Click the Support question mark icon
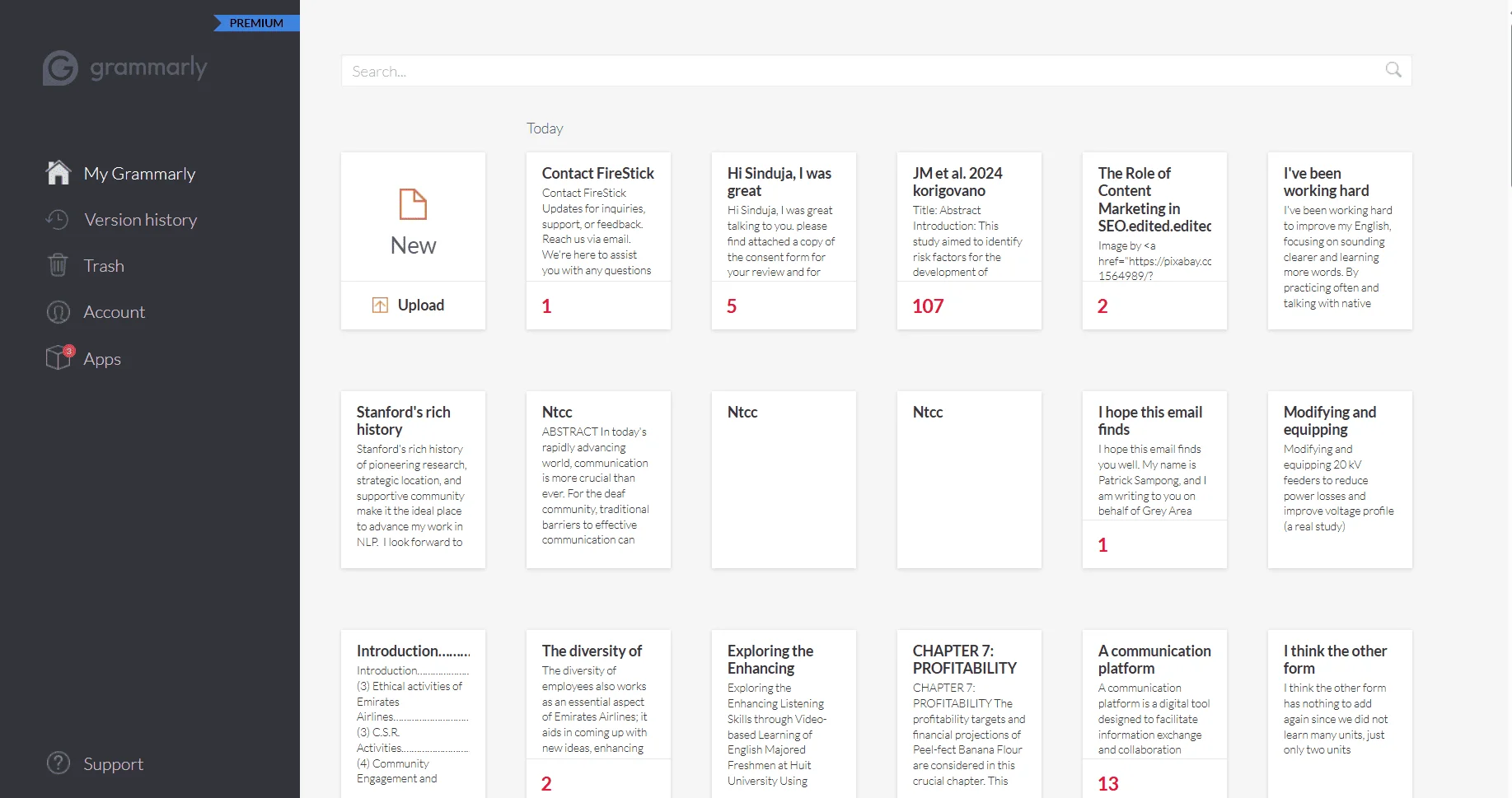The width and height of the screenshot is (1512, 798). [x=59, y=763]
